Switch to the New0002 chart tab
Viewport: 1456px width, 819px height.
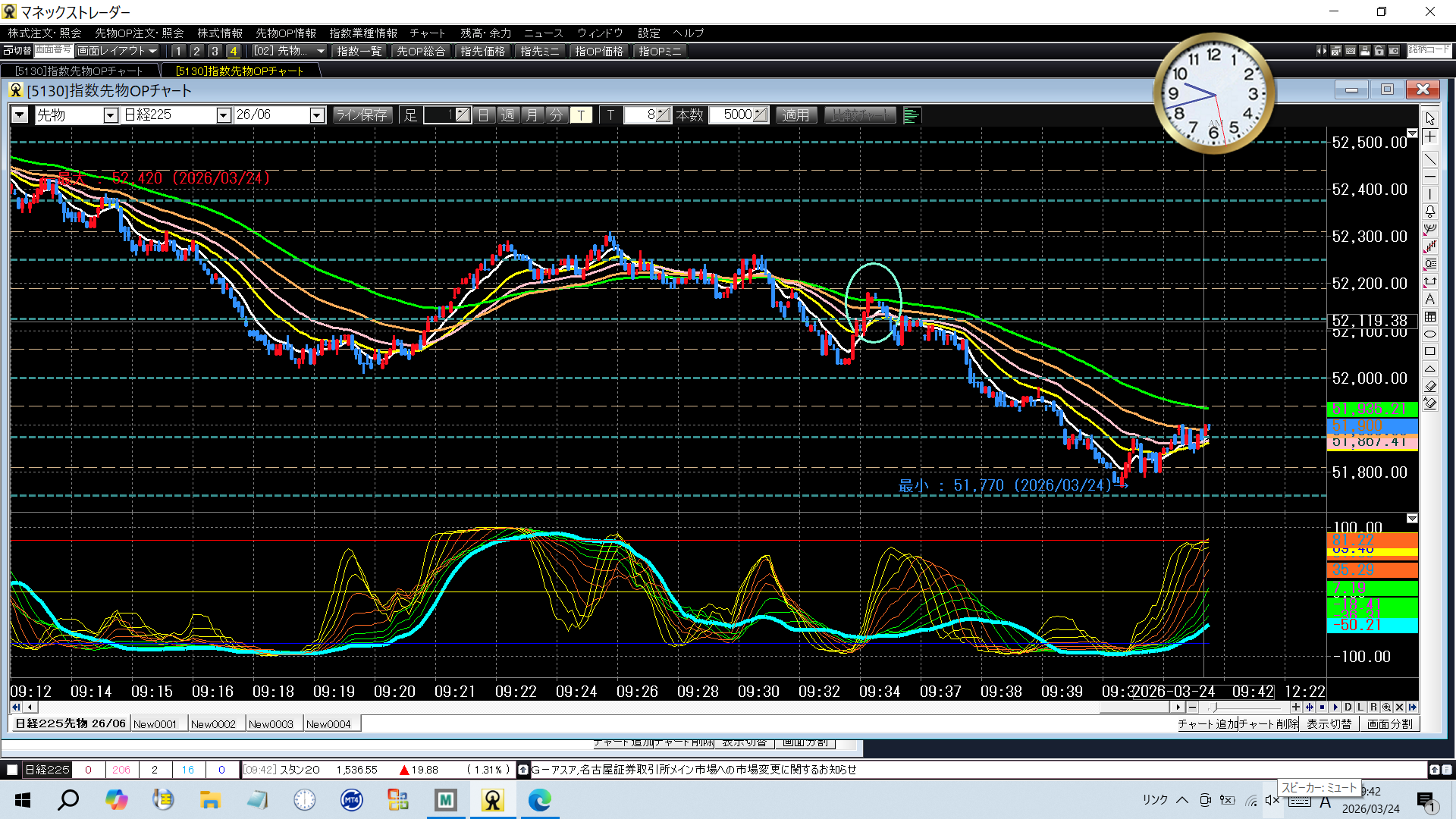[213, 724]
